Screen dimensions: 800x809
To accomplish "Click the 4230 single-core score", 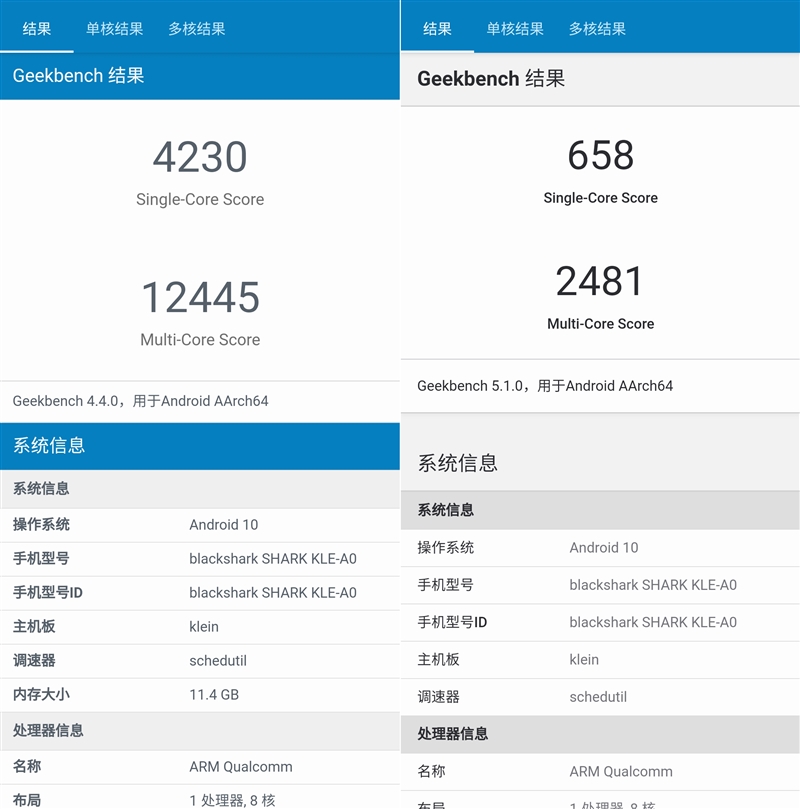I will pos(200,157).
